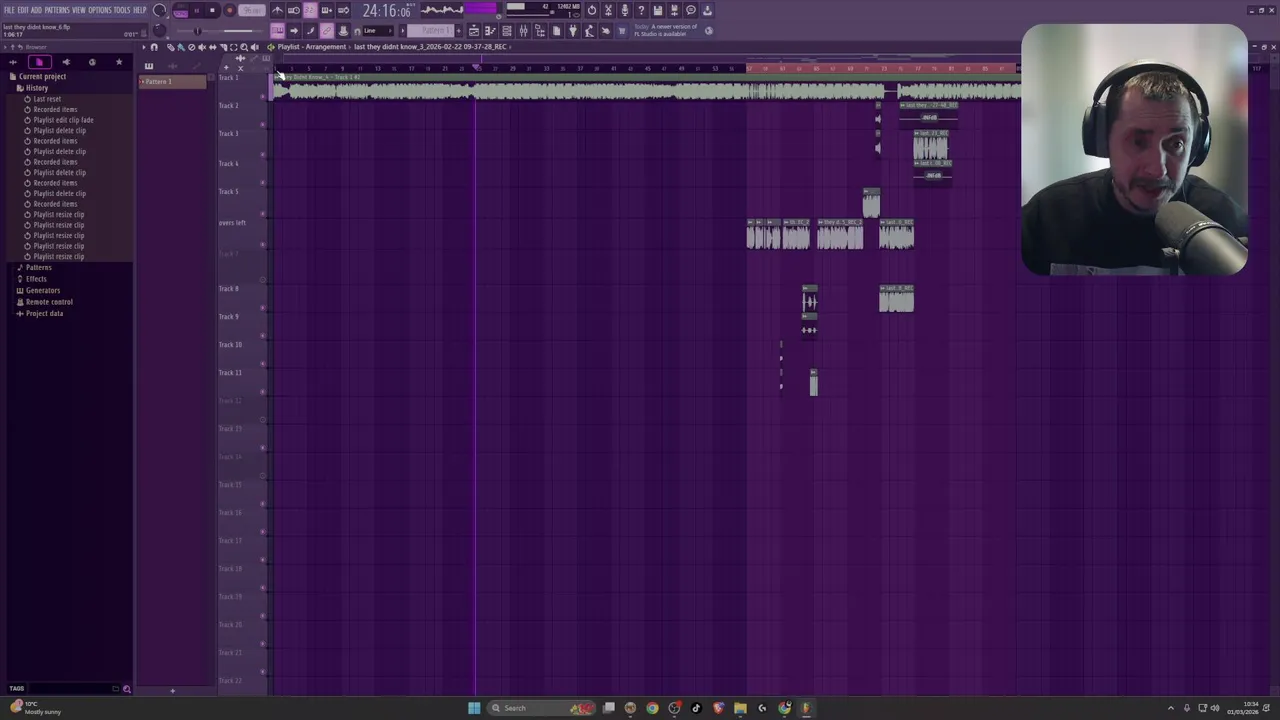Toggle the loop recording icon
The image size is (1280, 720).
[x=343, y=10]
